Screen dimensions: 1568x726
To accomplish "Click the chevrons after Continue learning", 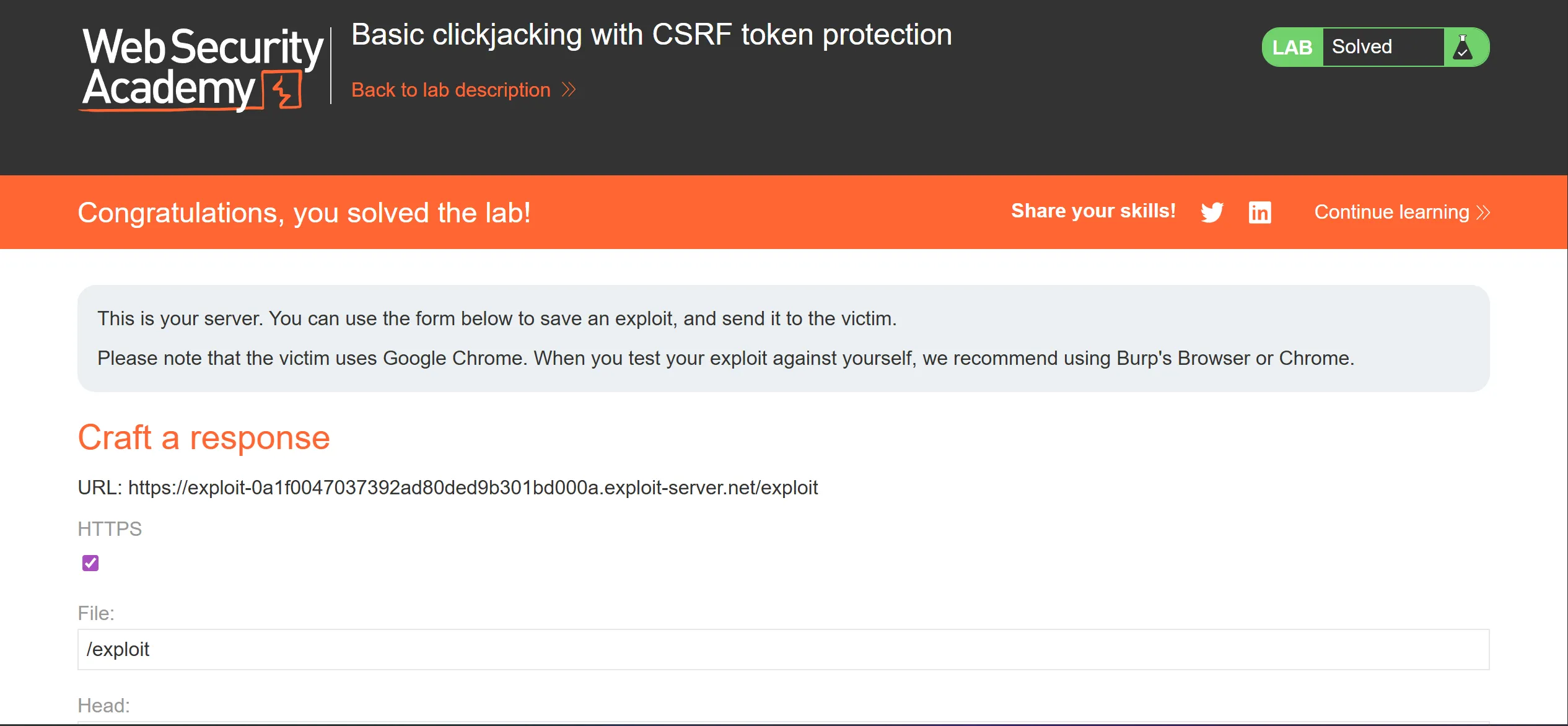I will pyautogui.click(x=1483, y=212).
